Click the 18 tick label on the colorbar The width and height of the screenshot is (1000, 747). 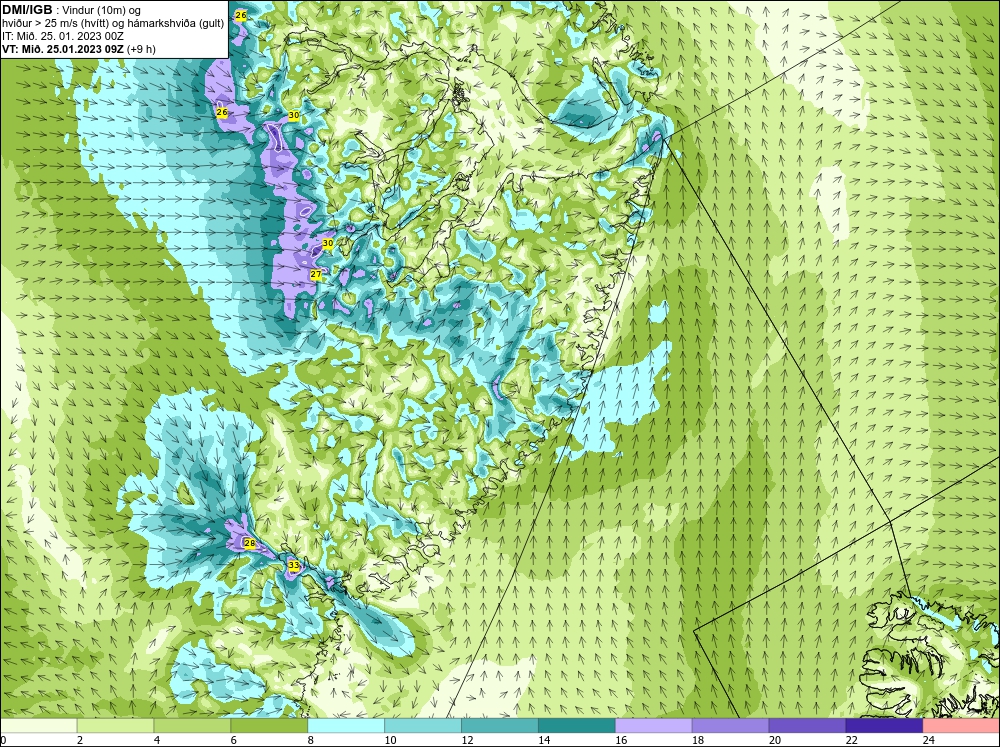(x=698, y=740)
